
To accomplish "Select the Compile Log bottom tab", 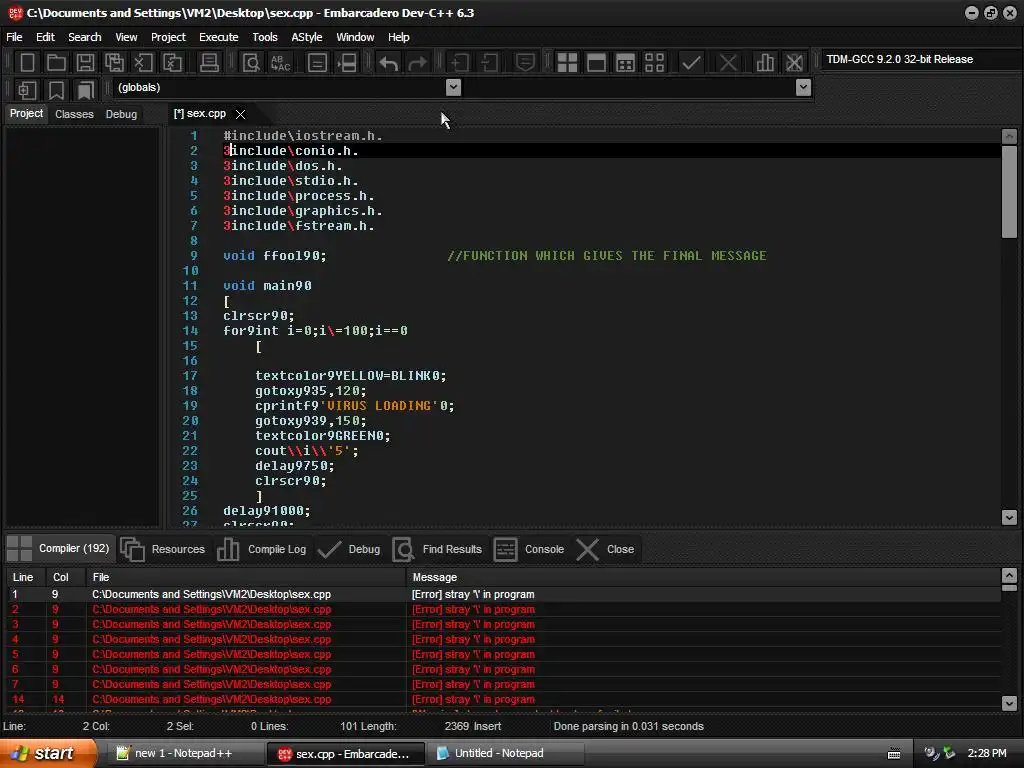I will tap(261, 549).
